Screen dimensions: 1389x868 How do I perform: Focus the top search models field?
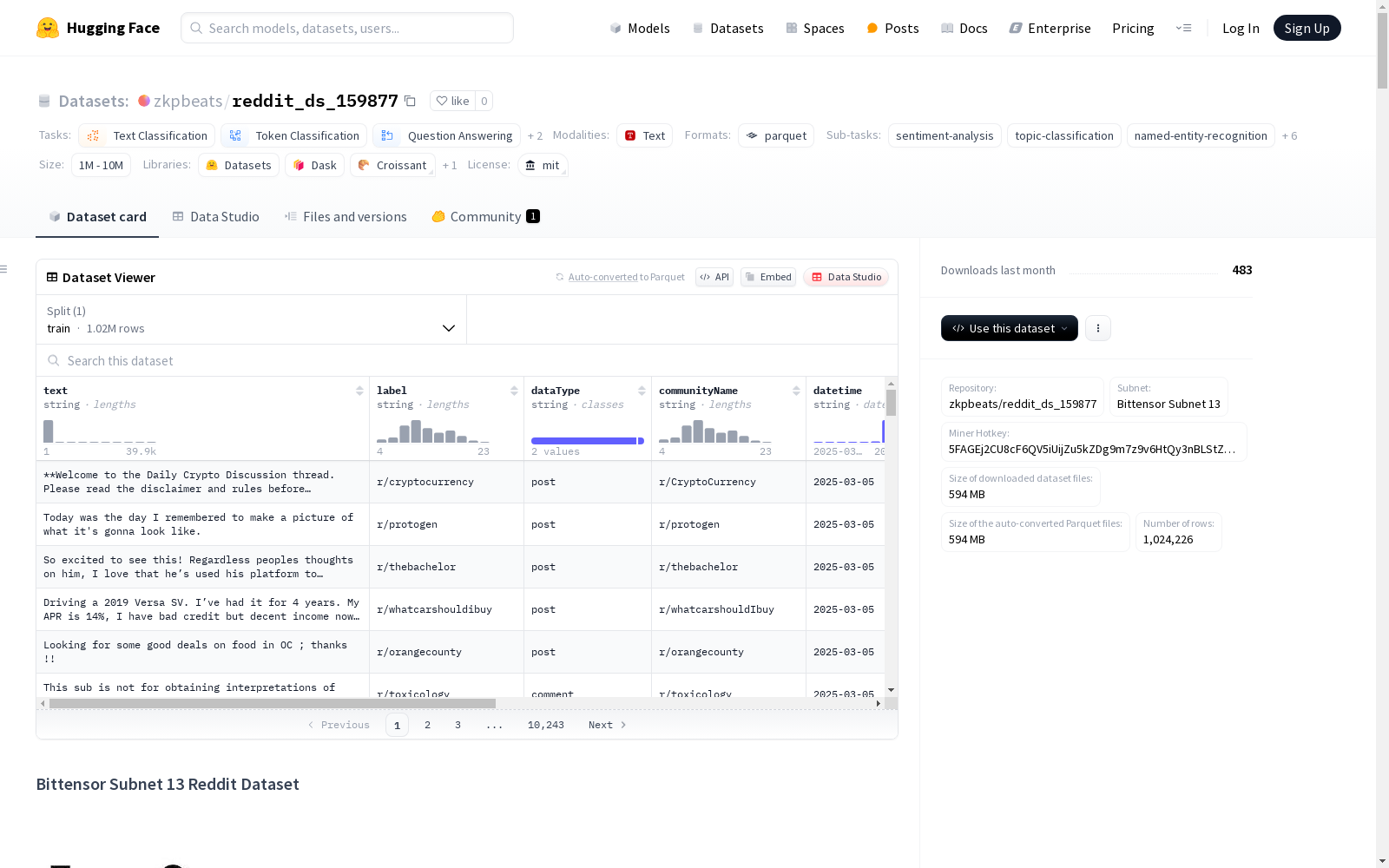(347, 28)
